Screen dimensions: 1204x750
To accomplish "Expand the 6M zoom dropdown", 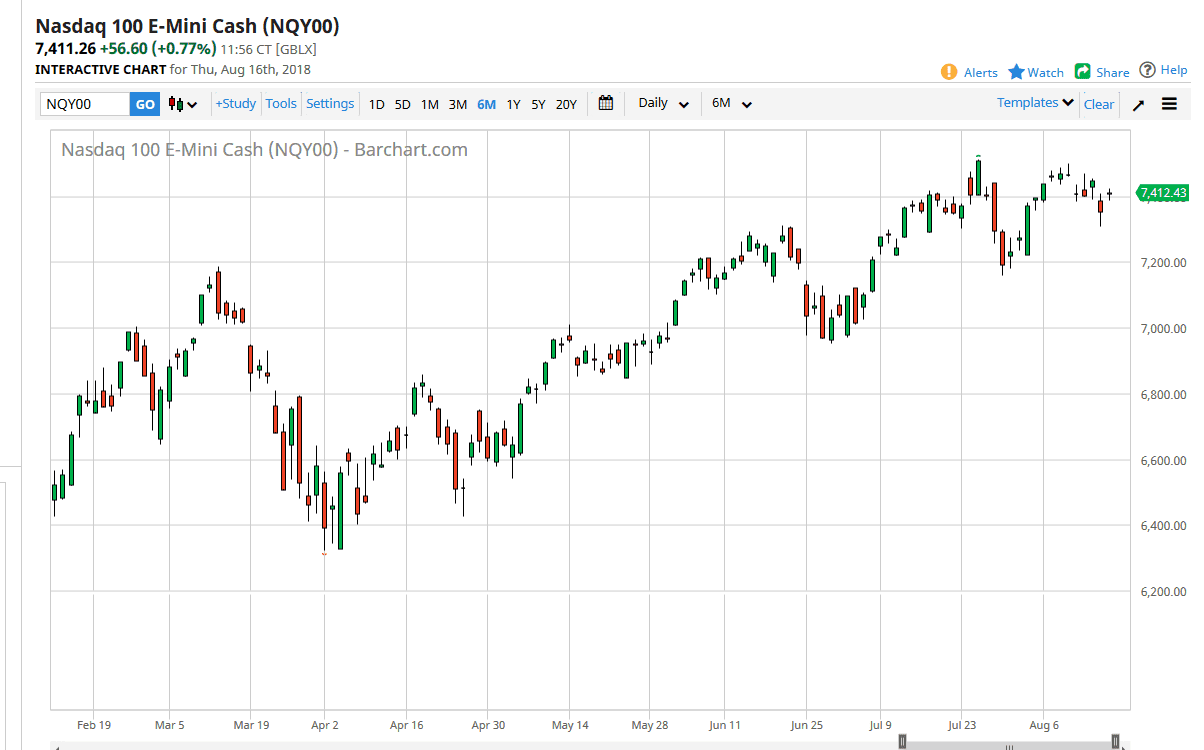I will coord(730,103).
